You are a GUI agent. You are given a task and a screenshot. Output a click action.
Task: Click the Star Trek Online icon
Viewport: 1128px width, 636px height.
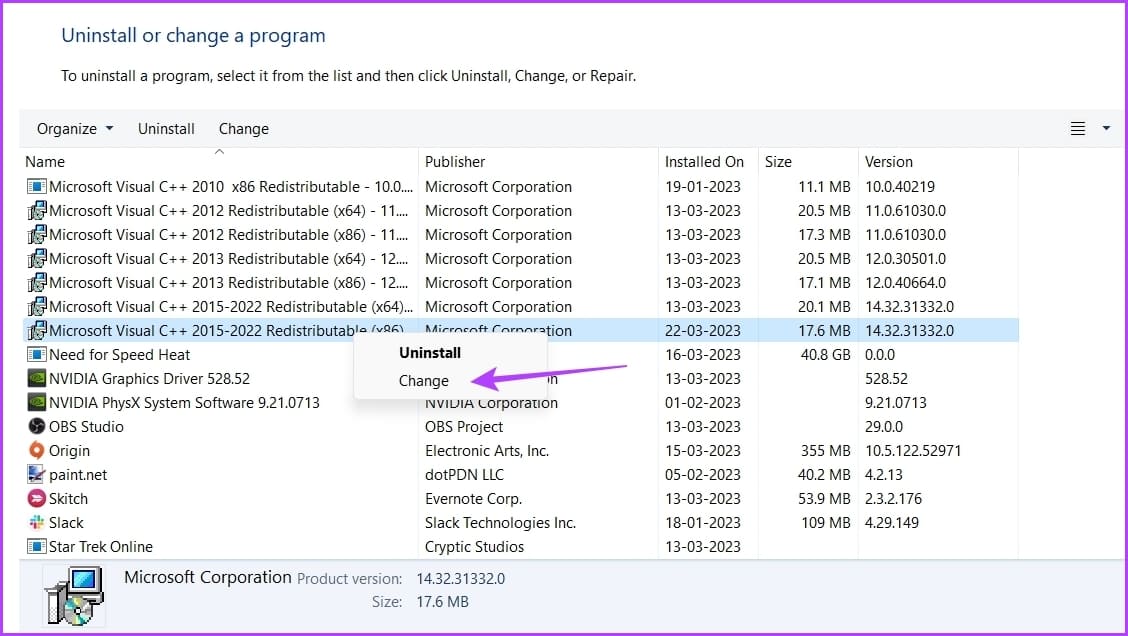click(x=36, y=547)
